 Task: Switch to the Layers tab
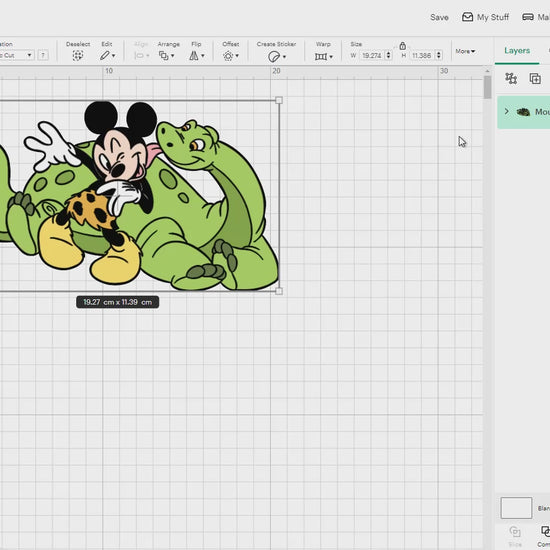[x=517, y=51]
